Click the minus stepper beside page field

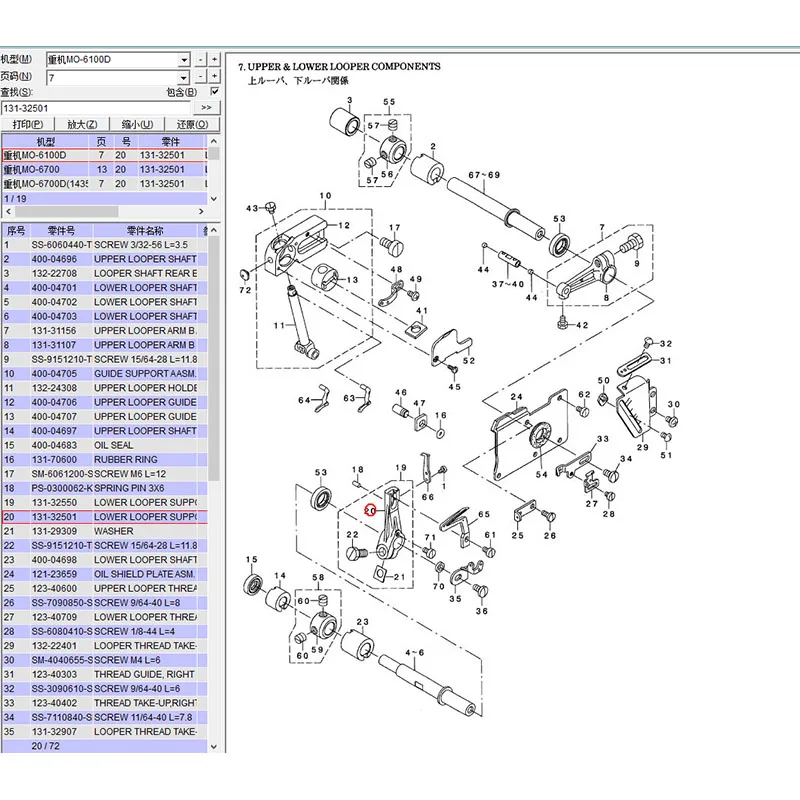(x=201, y=77)
